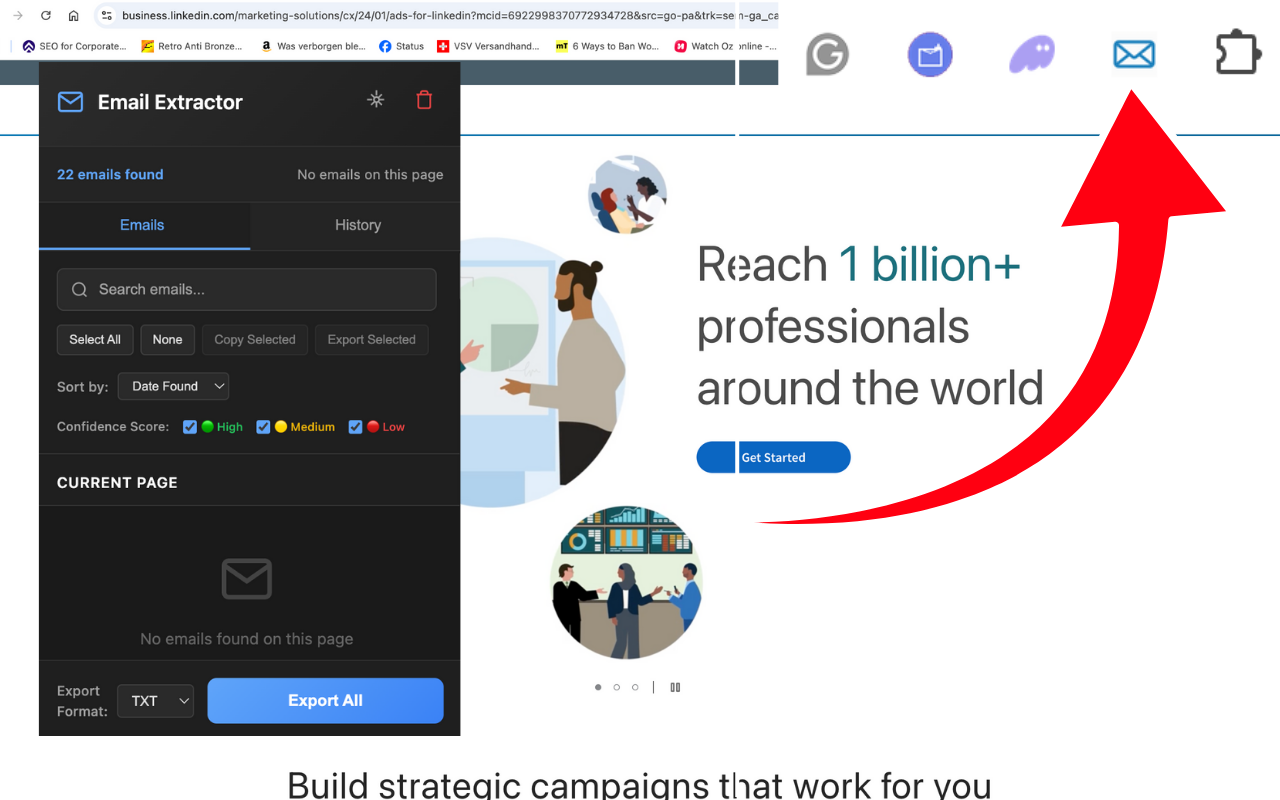Viewport: 1280px width, 800px height.
Task: Open the Sort by Date Found dropdown
Action: pyautogui.click(x=174, y=386)
